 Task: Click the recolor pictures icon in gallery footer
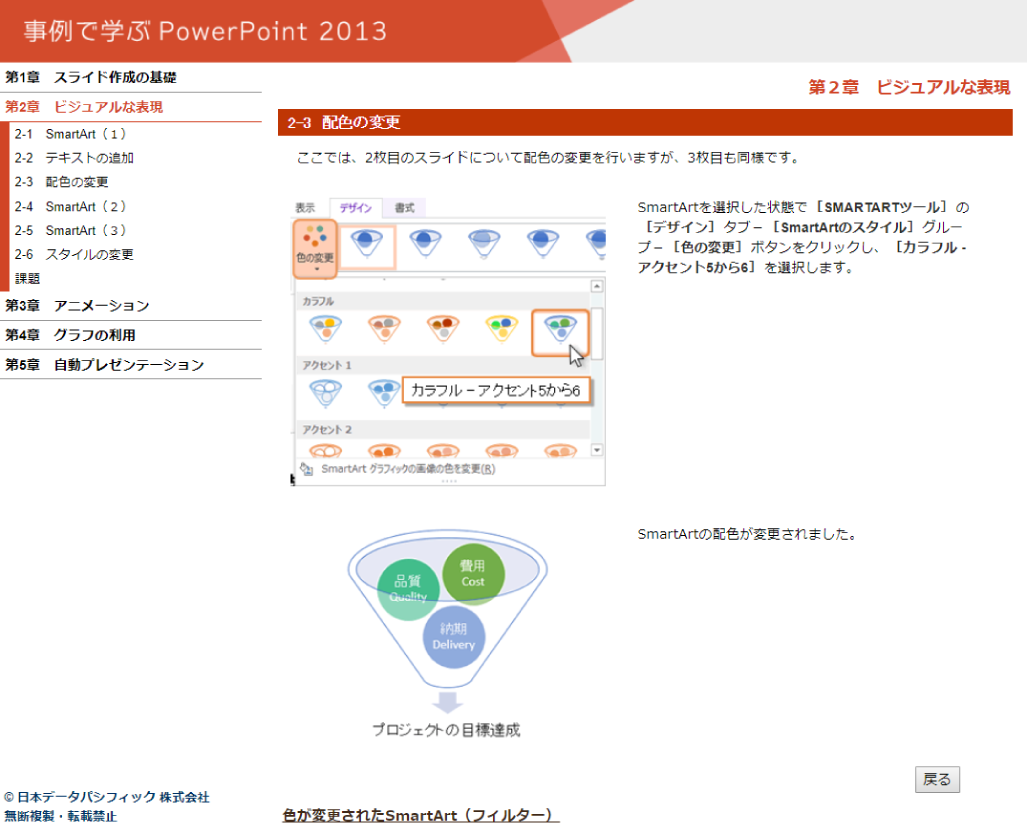click(x=306, y=468)
